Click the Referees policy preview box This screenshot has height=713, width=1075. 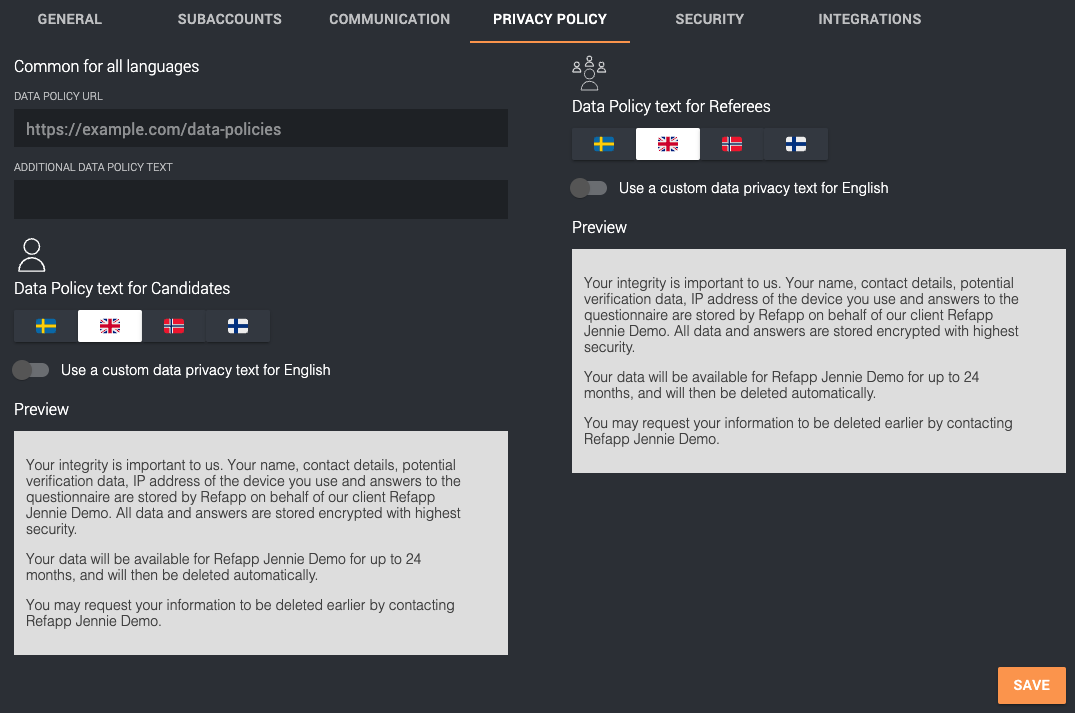coord(819,361)
